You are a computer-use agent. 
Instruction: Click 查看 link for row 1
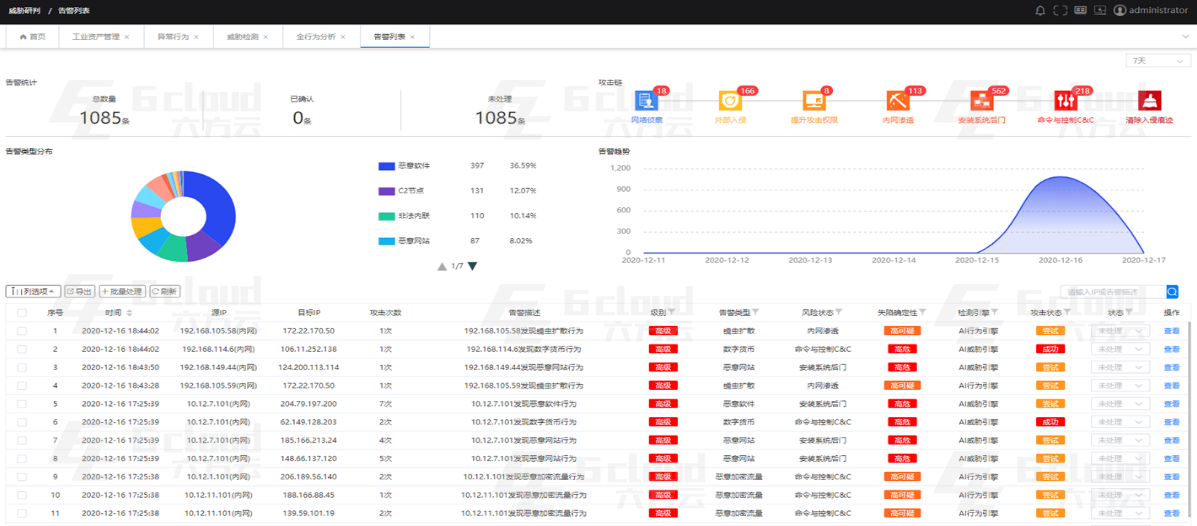coord(1171,331)
